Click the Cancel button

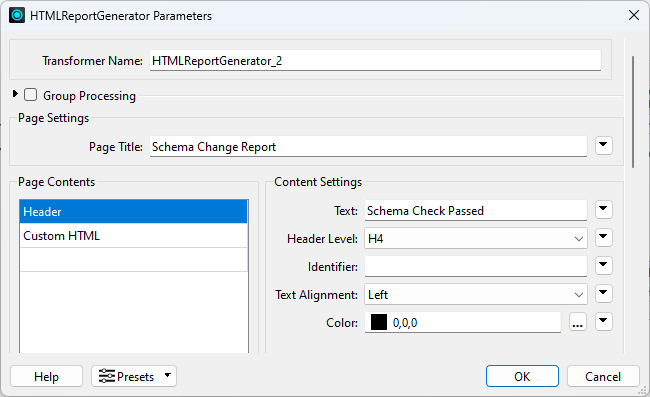click(603, 376)
